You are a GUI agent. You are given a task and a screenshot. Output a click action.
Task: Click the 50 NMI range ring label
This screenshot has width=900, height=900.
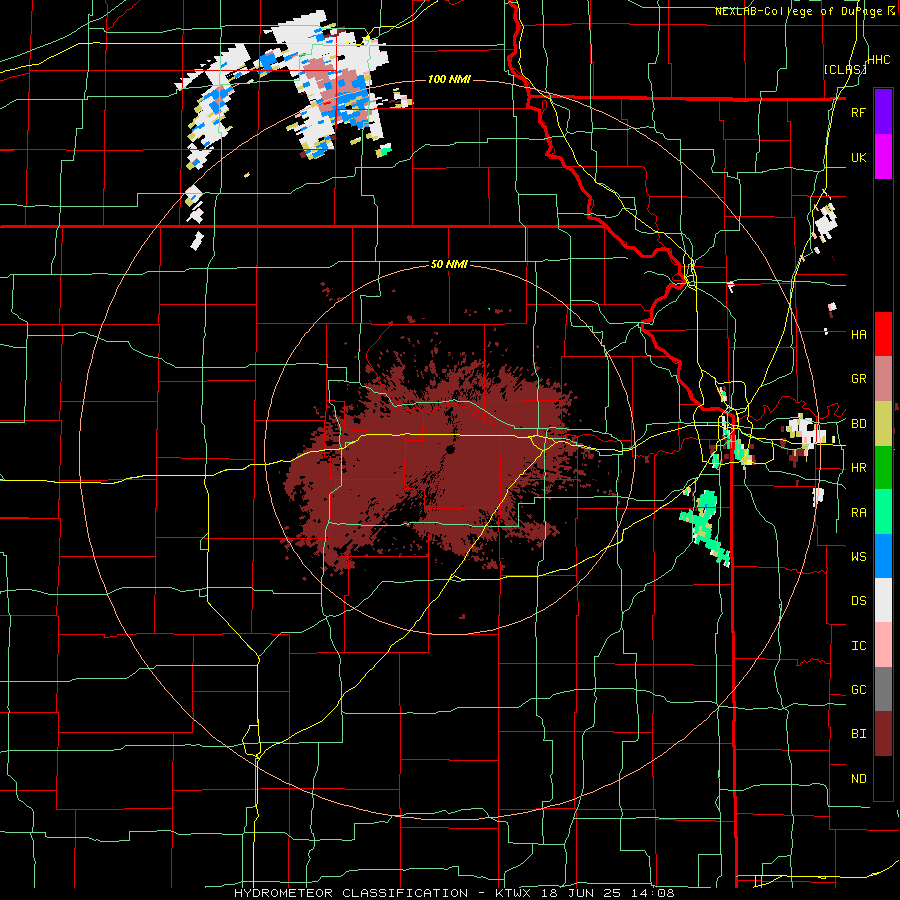(449, 265)
